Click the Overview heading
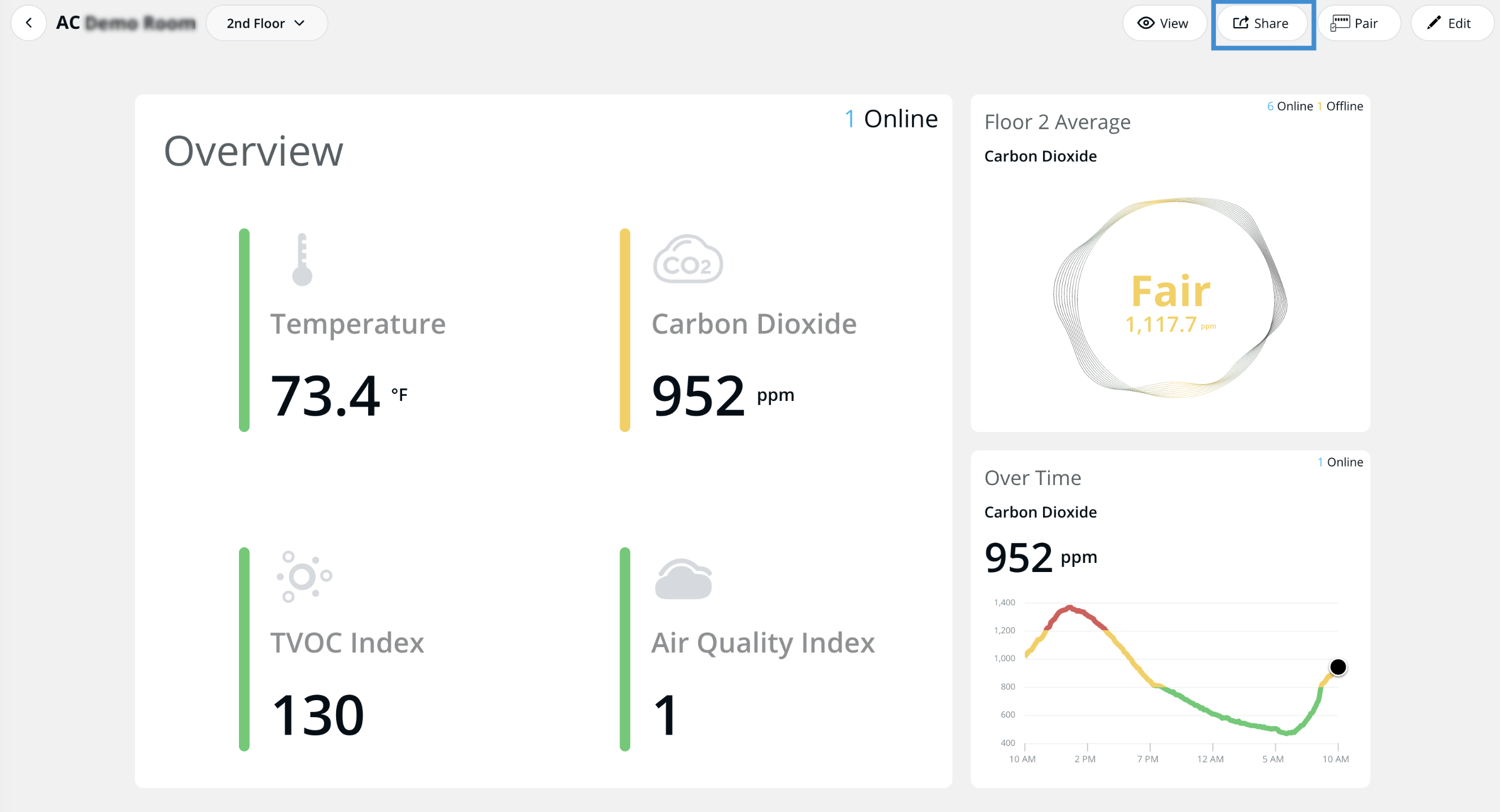The width and height of the screenshot is (1500, 812). [x=254, y=151]
